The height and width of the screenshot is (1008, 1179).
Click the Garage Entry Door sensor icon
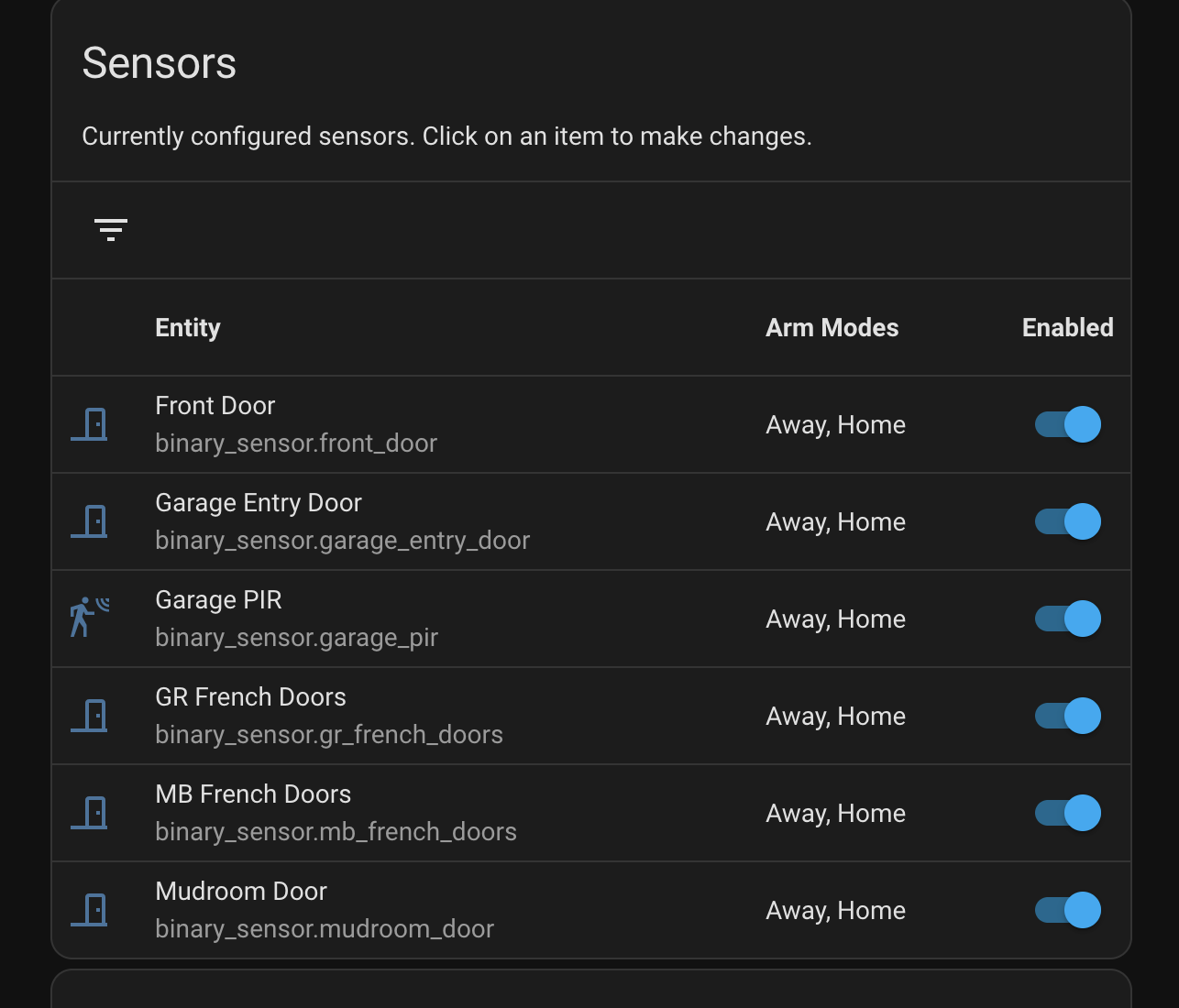click(x=89, y=521)
